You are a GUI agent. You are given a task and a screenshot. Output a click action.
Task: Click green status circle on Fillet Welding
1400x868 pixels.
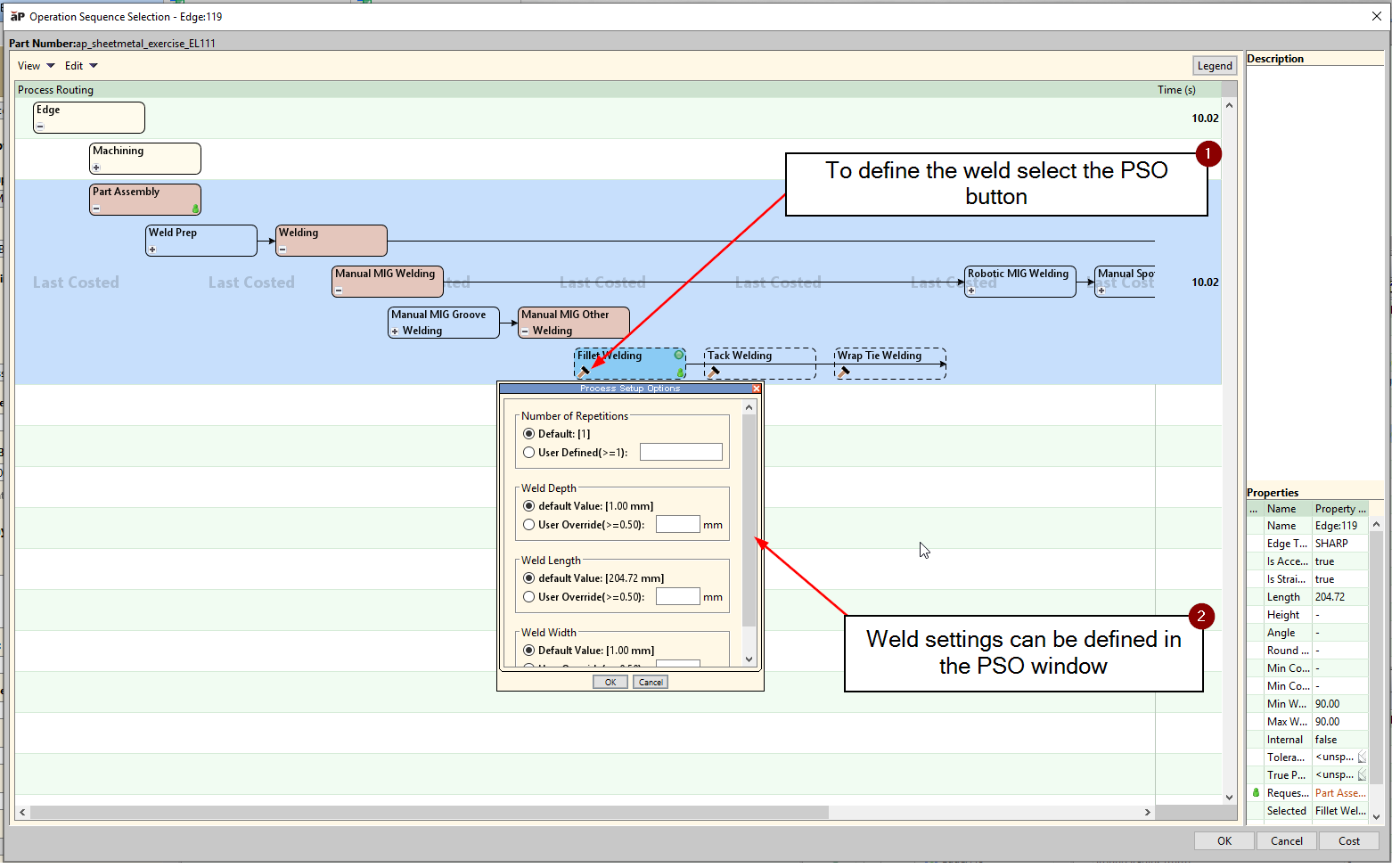678,355
